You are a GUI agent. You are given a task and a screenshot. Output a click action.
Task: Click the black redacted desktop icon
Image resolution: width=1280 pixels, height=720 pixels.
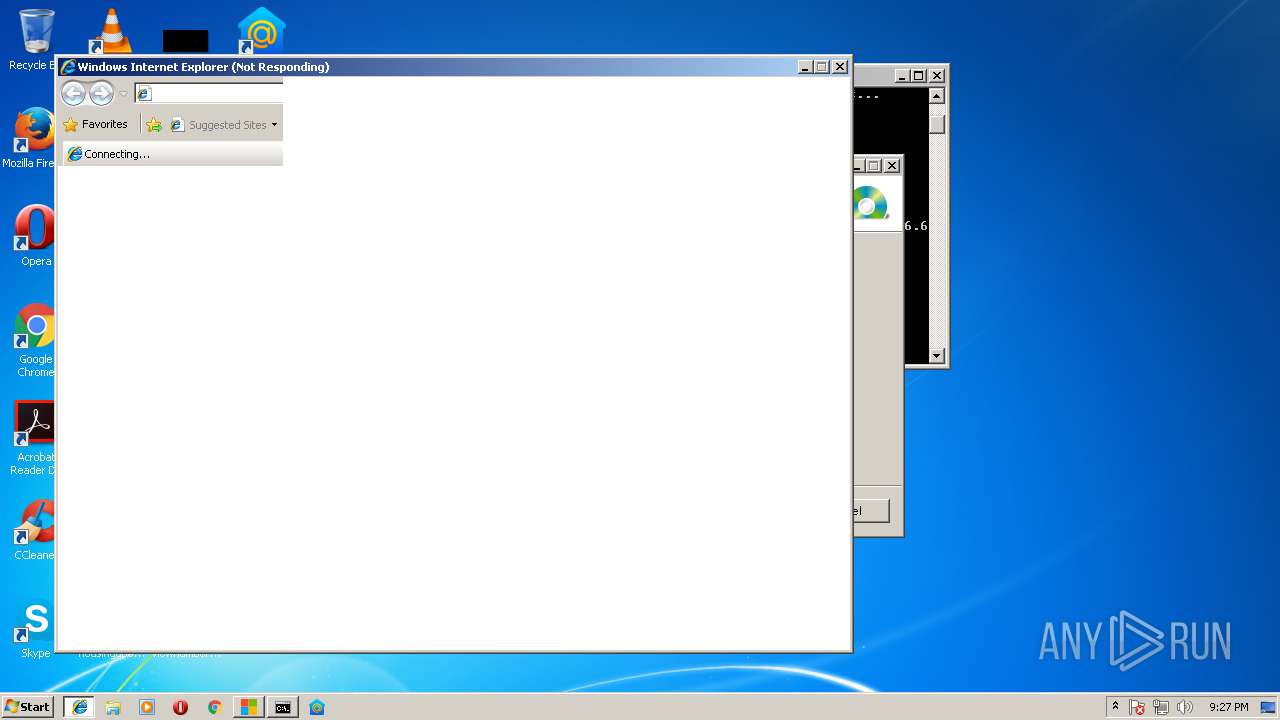coord(186,41)
